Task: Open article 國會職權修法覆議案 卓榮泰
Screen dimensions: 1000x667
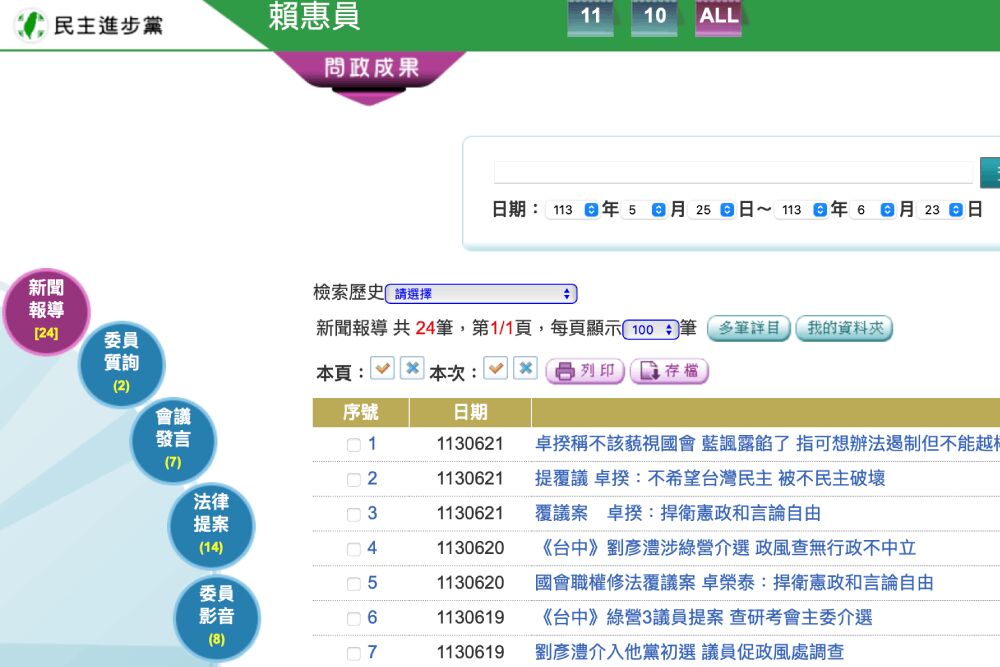Action: click(734, 582)
